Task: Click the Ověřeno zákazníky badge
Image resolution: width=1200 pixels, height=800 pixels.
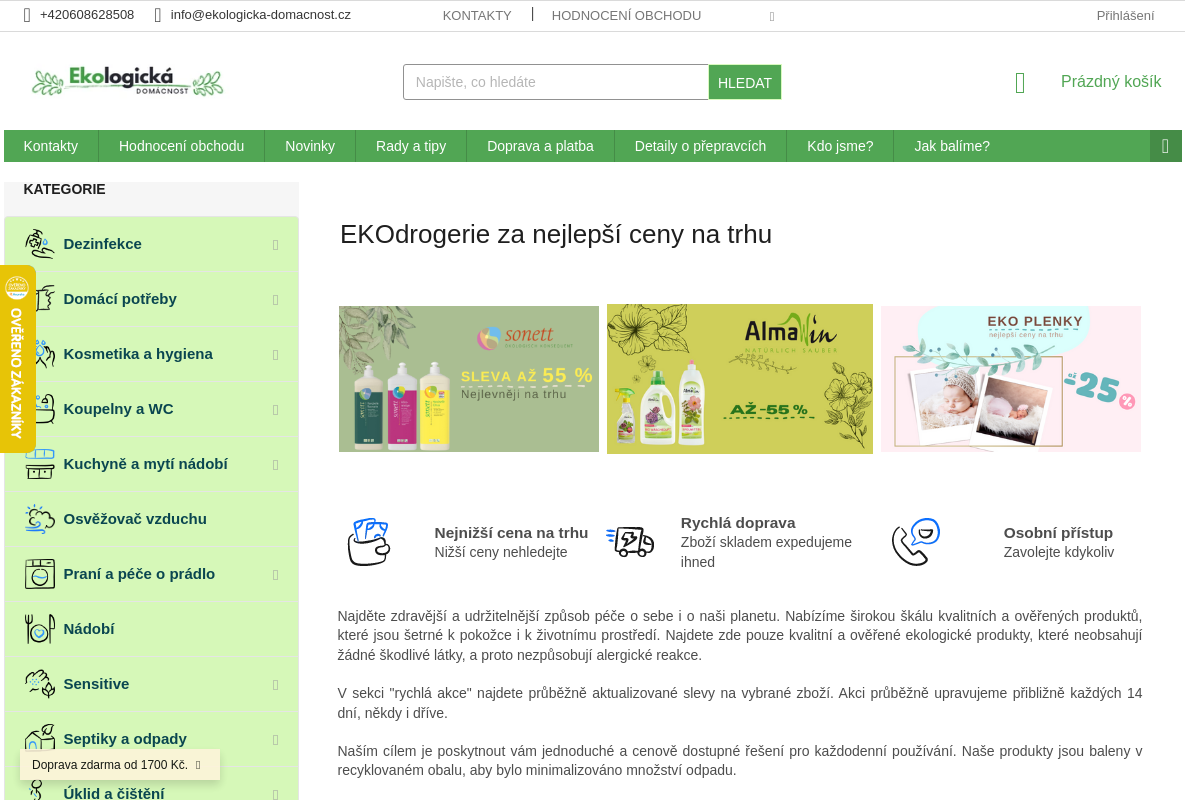Action: (x=17, y=359)
